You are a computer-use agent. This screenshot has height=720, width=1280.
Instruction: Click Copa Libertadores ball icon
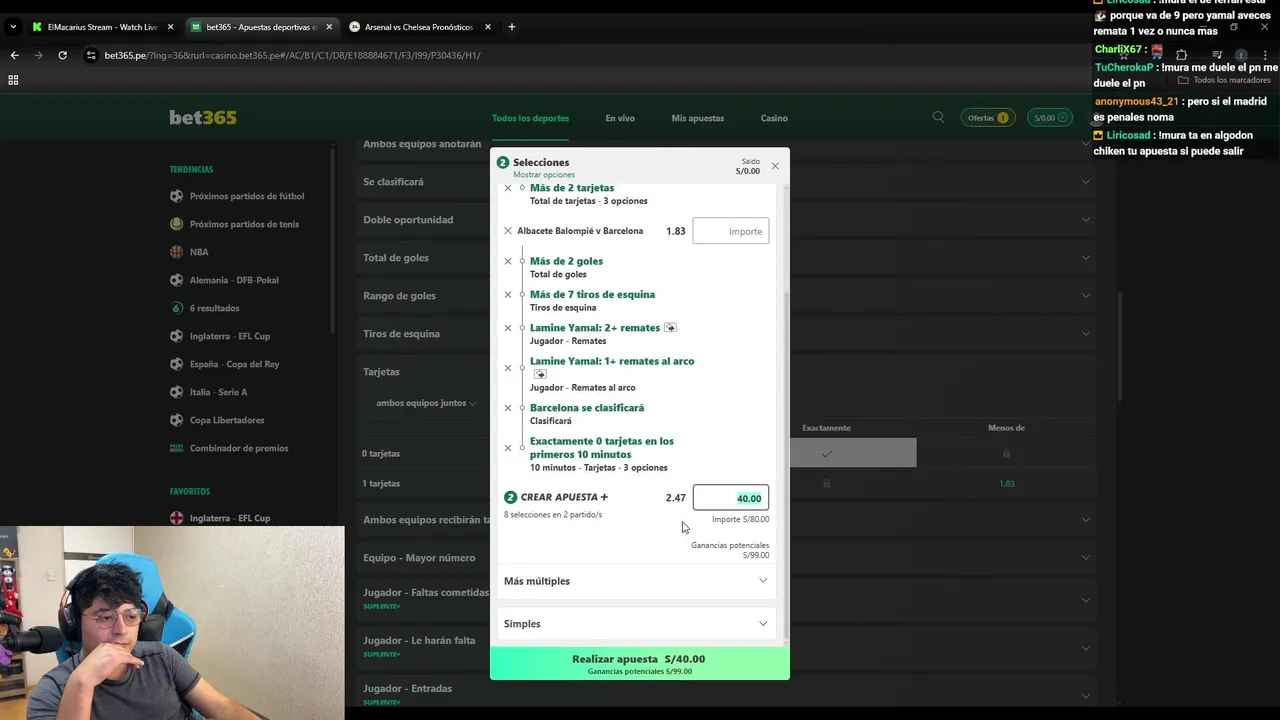[x=177, y=420]
